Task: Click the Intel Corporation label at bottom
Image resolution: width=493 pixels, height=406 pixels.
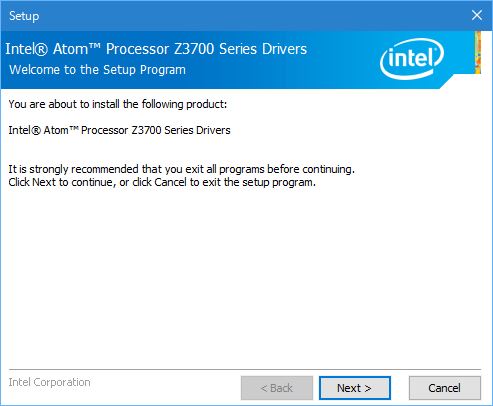Action: point(49,382)
